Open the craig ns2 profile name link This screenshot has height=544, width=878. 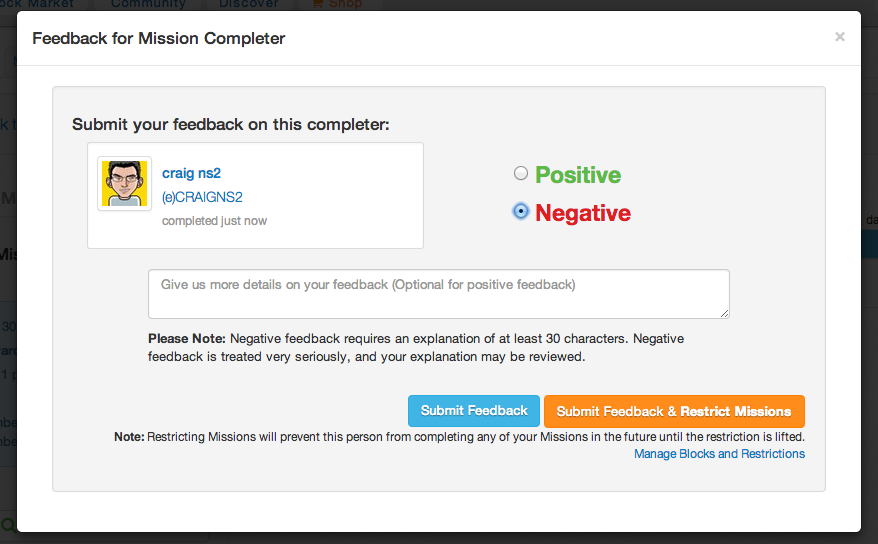click(x=191, y=174)
